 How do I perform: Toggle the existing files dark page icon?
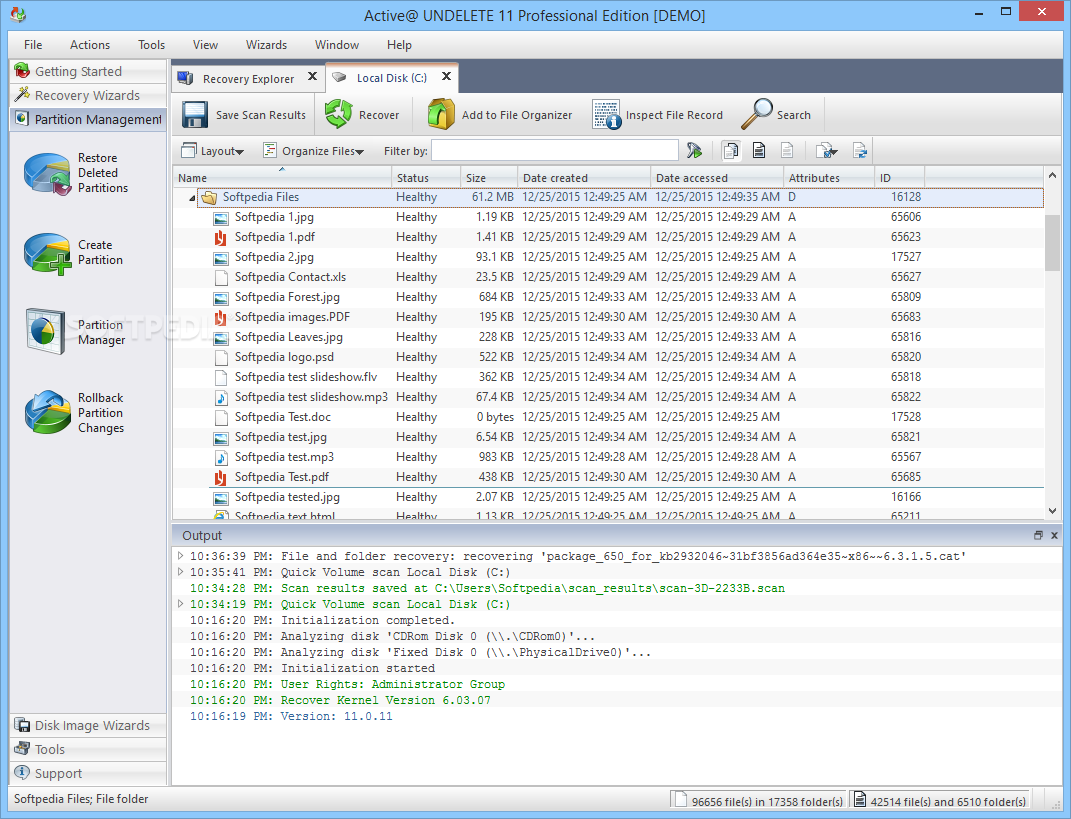[759, 150]
